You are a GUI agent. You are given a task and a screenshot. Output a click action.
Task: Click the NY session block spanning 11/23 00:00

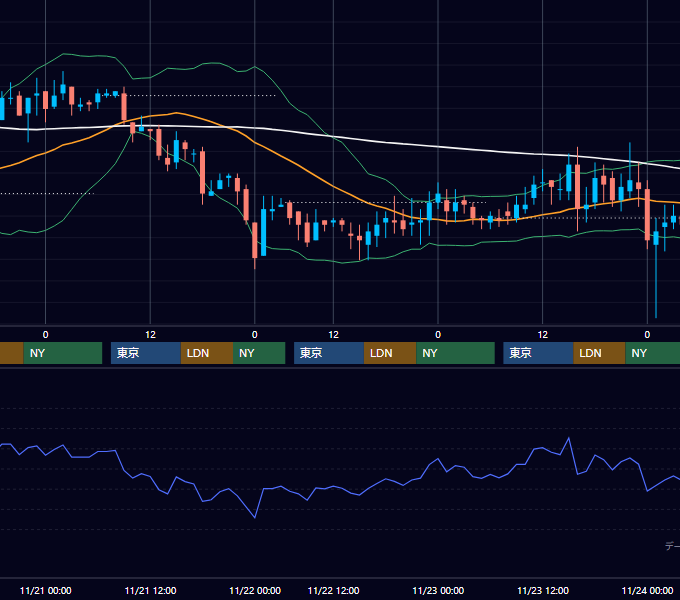click(x=455, y=353)
